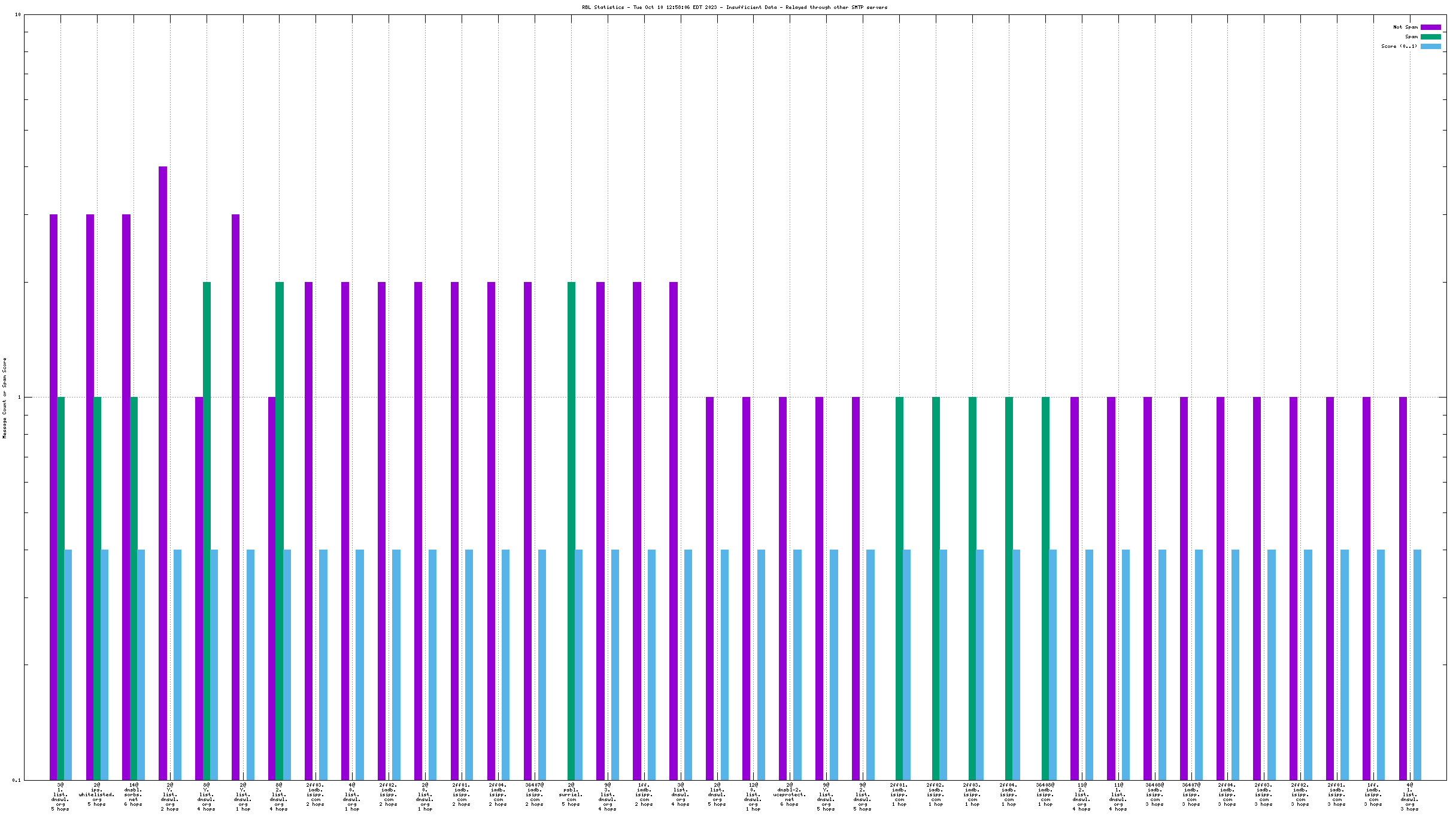Click the y-axis tick label '10'
This screenshot has width=1456, height=819.
[17, 14]
